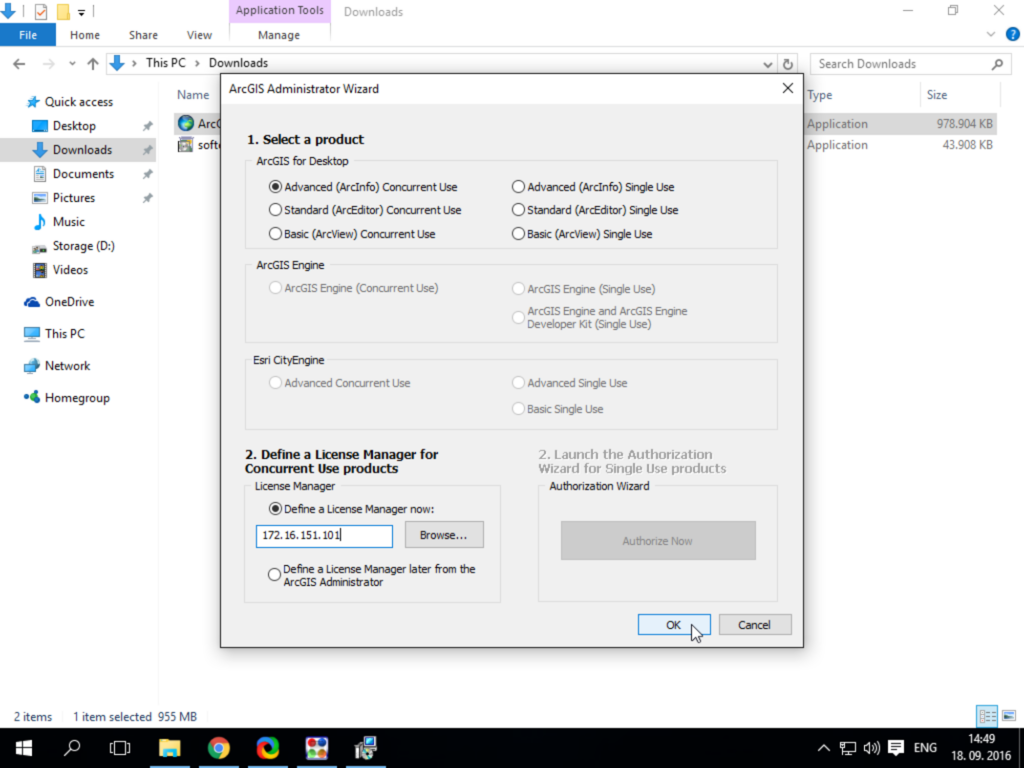Click This PC in the address path
The width and height of the screenshot is (1024, 768).
[166, 63]
